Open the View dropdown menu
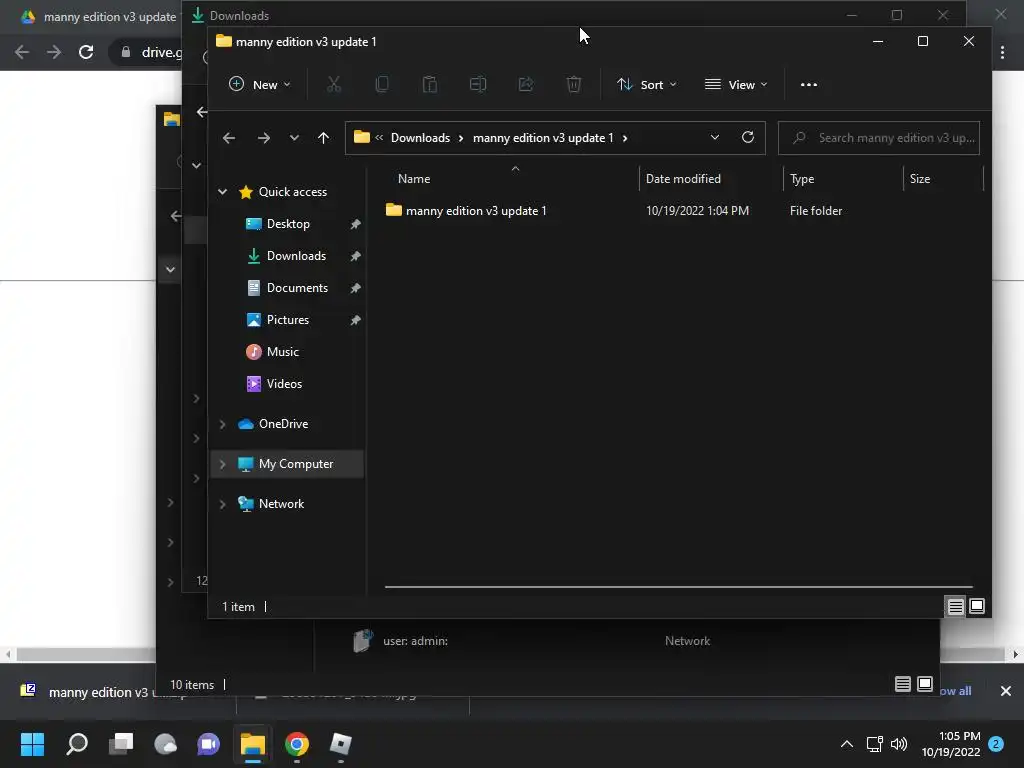 click(x=736, y=84)
